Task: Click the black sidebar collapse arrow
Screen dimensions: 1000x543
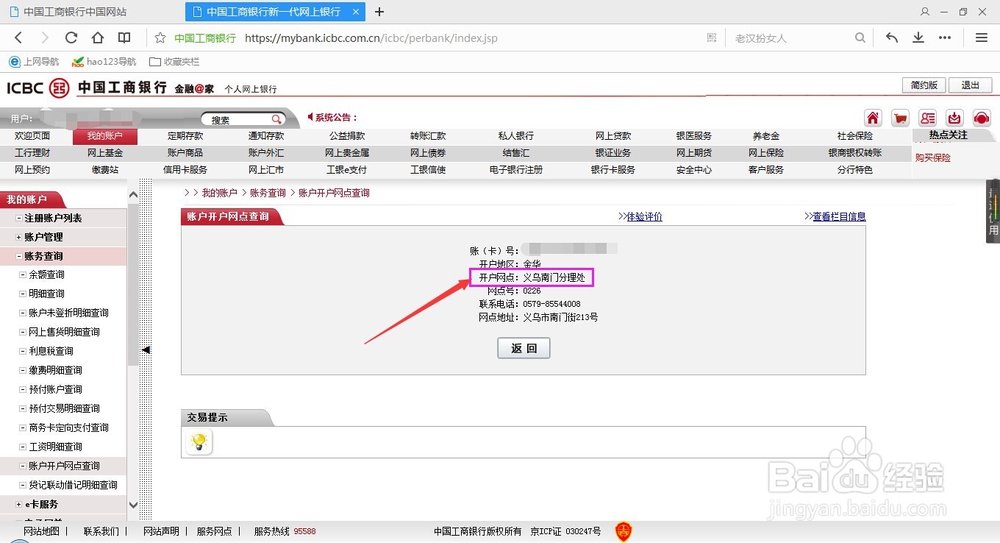Action: tap(146, 350)
